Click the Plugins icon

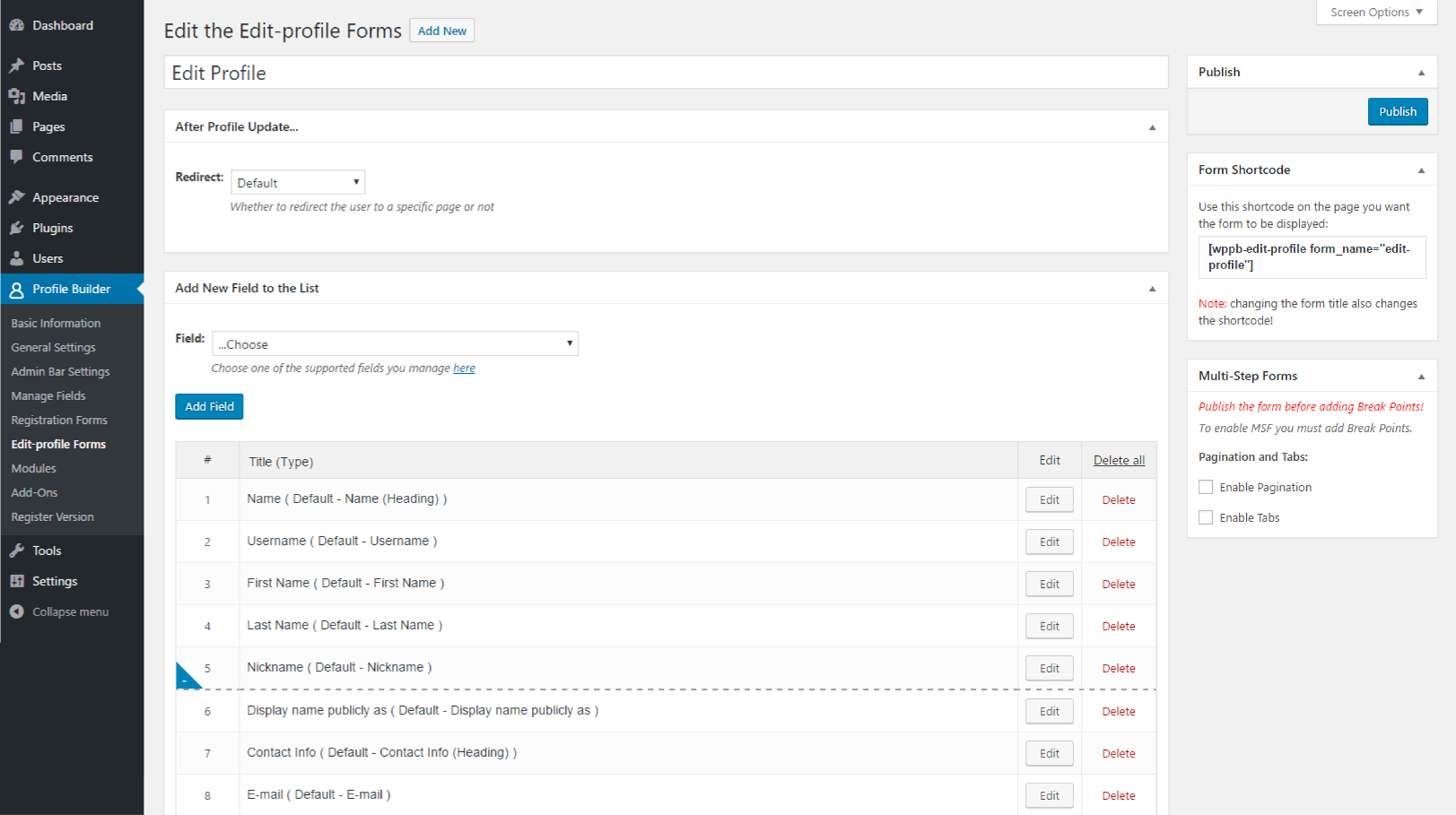(17, 228)
